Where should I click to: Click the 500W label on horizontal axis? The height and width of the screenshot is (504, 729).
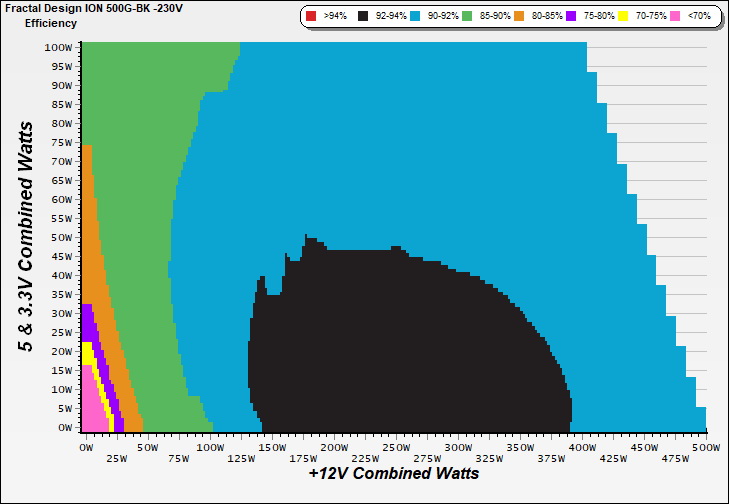[706, 447]
